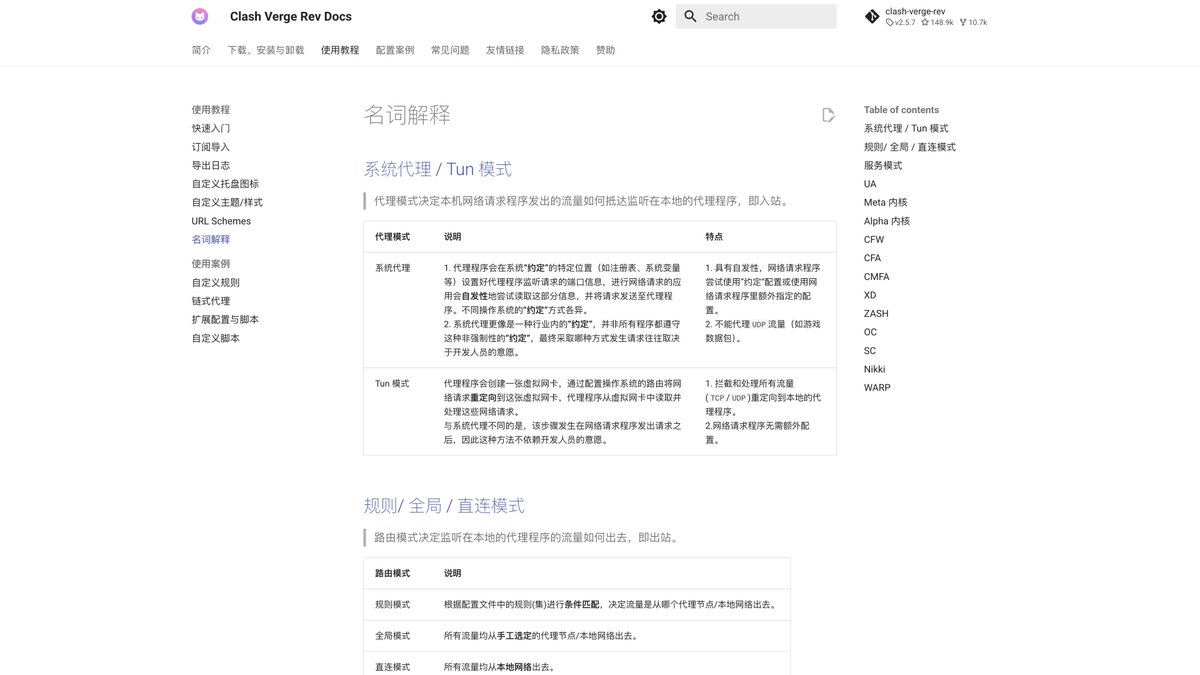
Task: Toggle the light/dark theme switcher icon
Action: pos(659,16)
